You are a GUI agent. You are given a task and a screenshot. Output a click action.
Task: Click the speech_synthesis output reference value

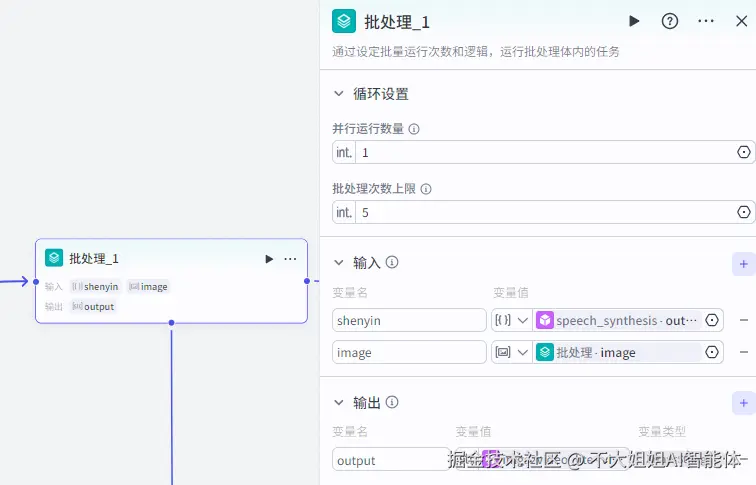[617, 321]
